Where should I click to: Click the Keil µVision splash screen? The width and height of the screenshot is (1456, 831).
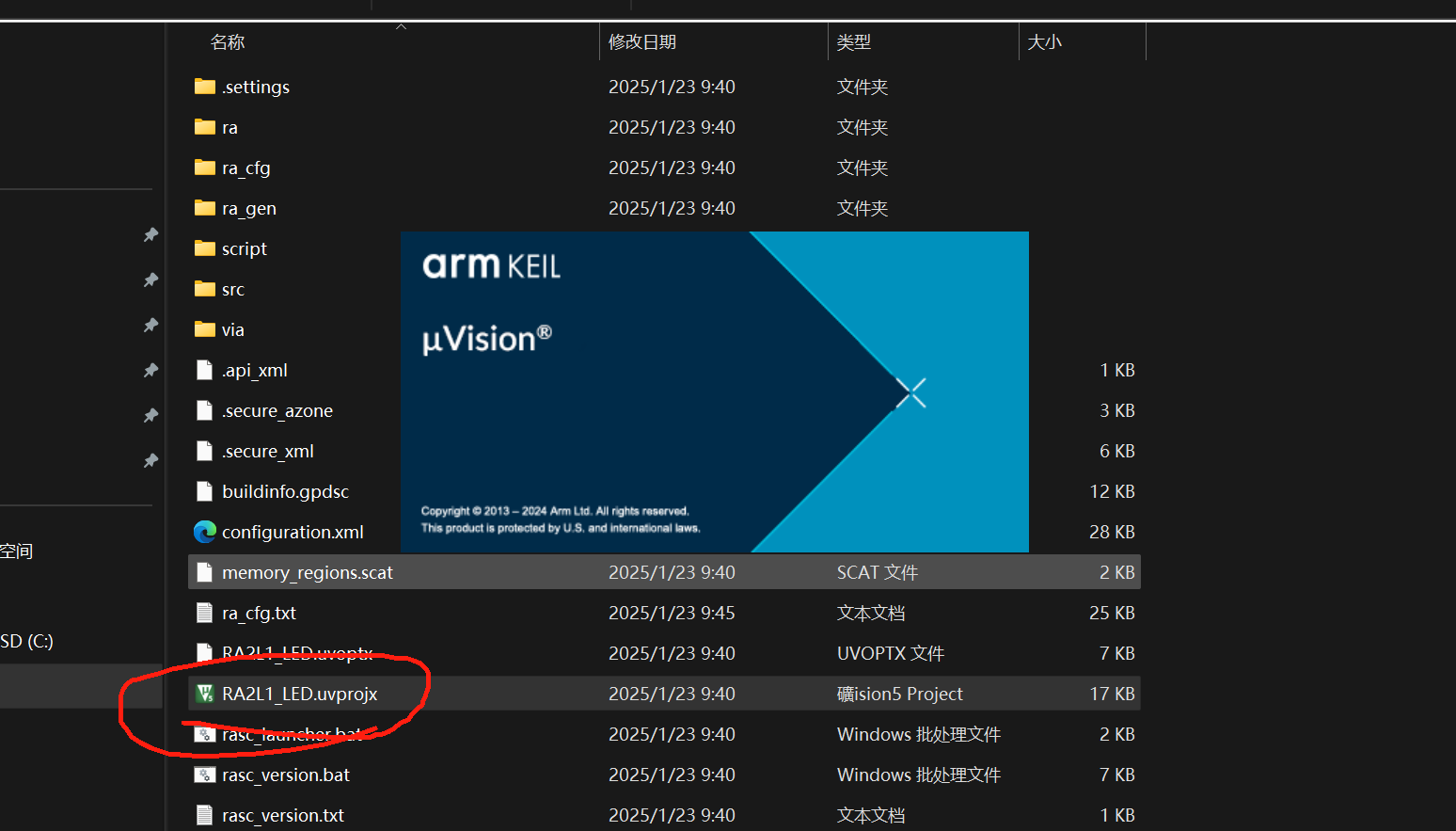tap(715, 392)
